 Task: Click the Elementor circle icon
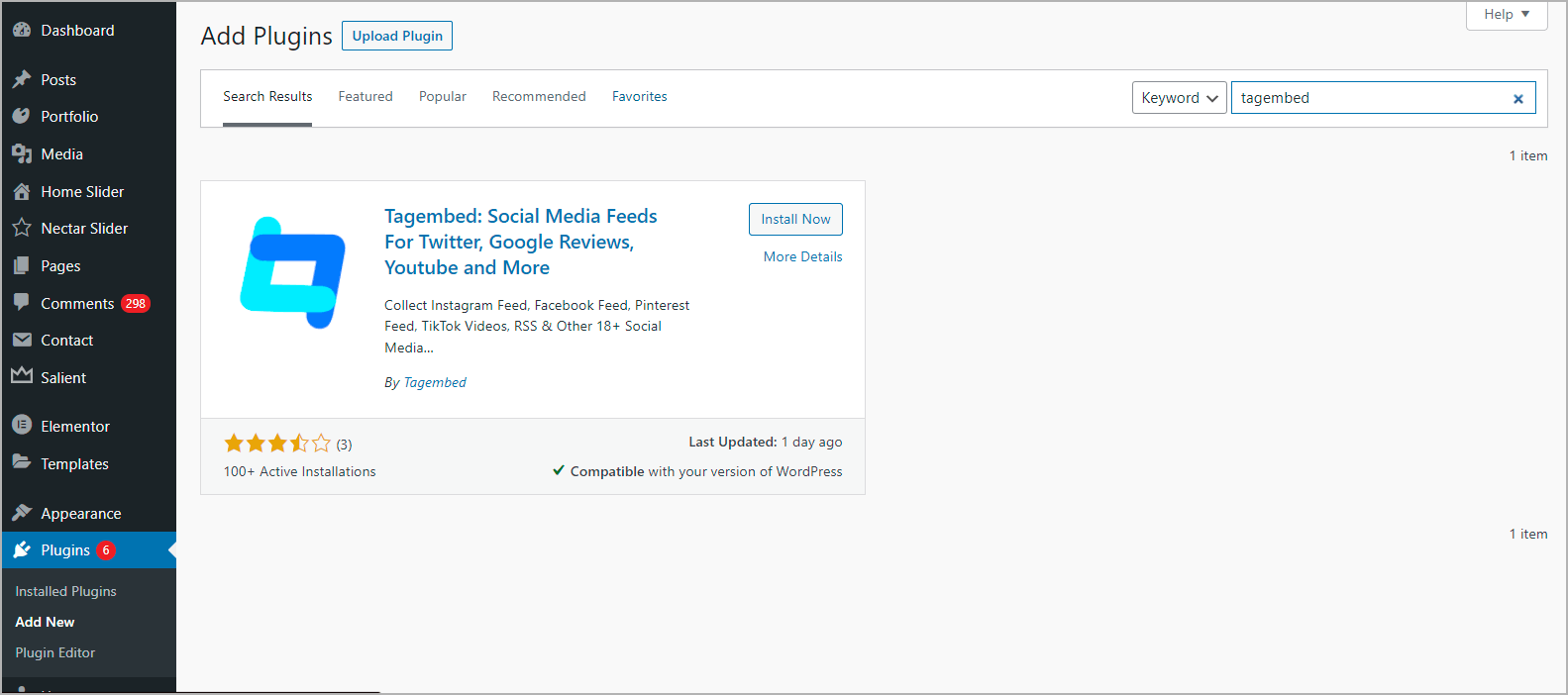(x=22, y=425)
